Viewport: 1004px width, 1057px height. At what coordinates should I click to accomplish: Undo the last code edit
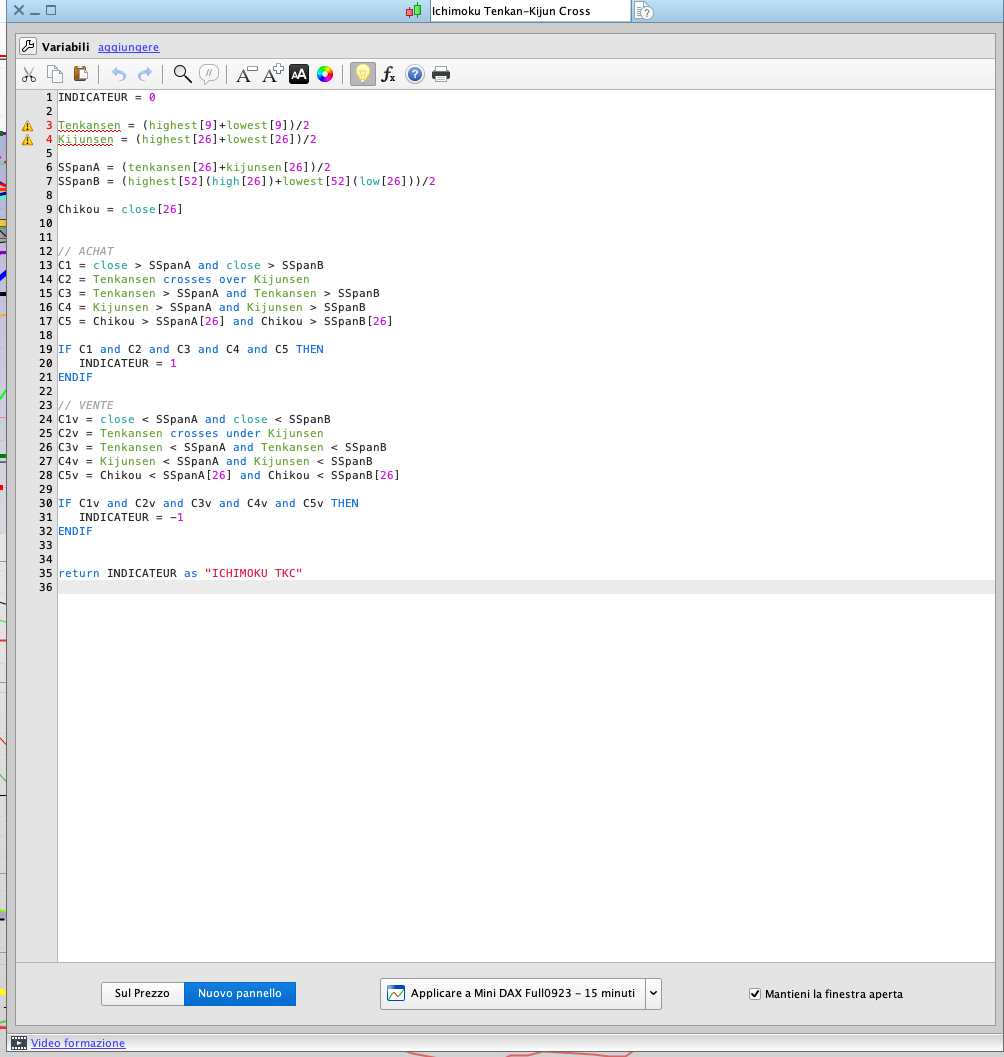point(119,74)
